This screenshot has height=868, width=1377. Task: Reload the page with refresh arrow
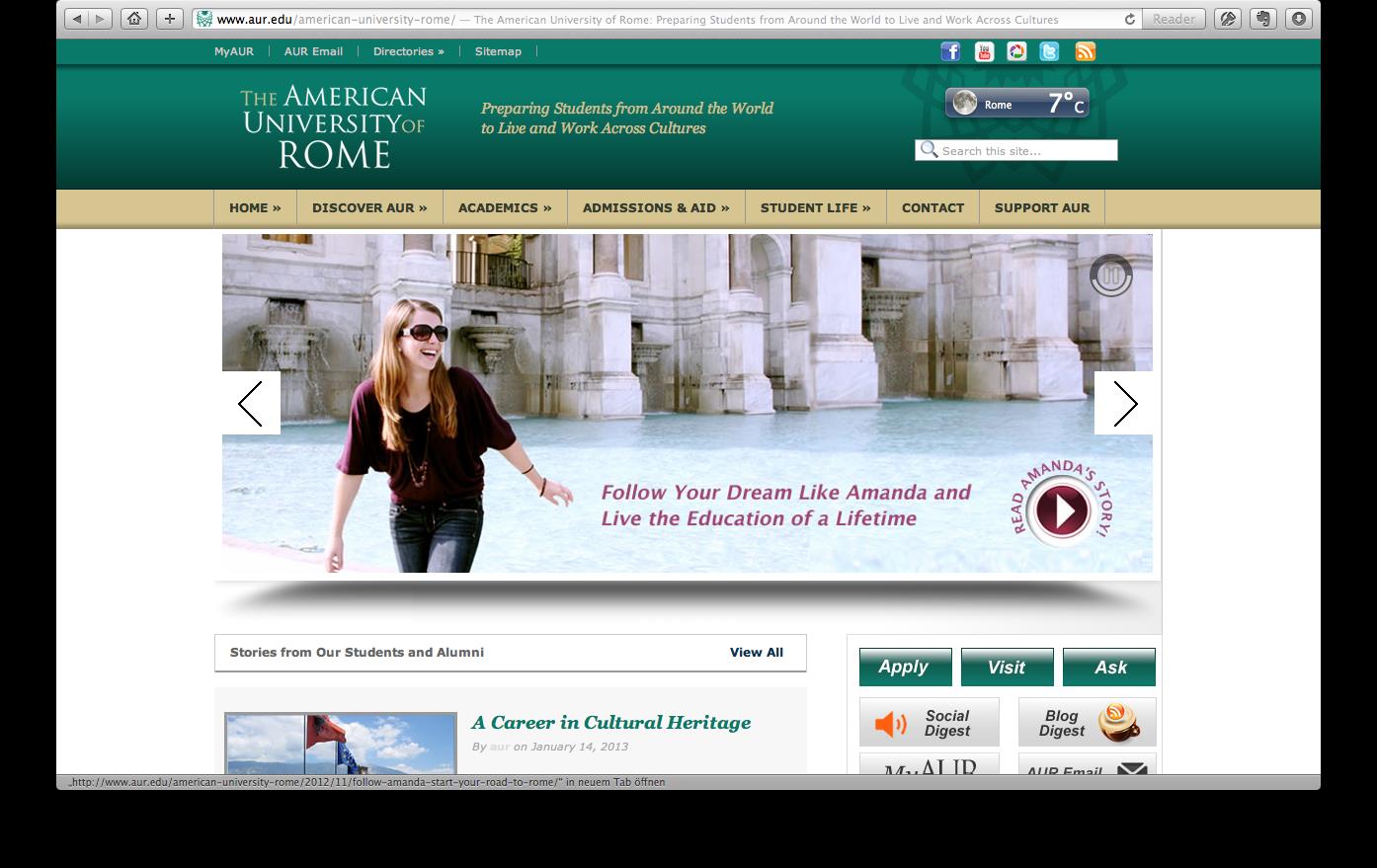click(x=1129, y=19)
